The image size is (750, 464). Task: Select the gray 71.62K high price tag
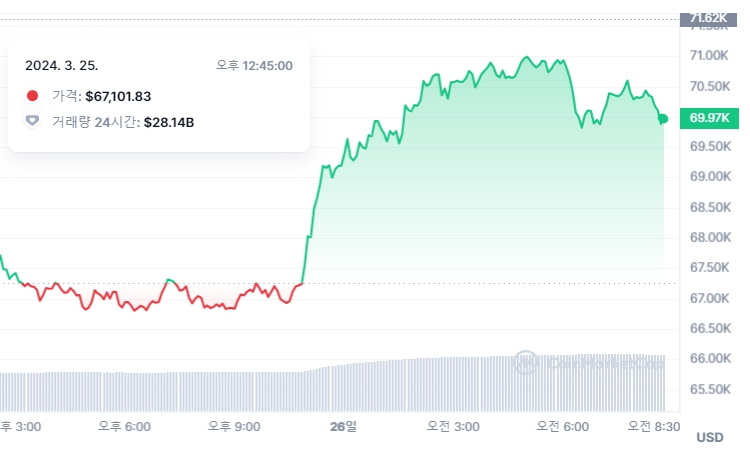710,18
